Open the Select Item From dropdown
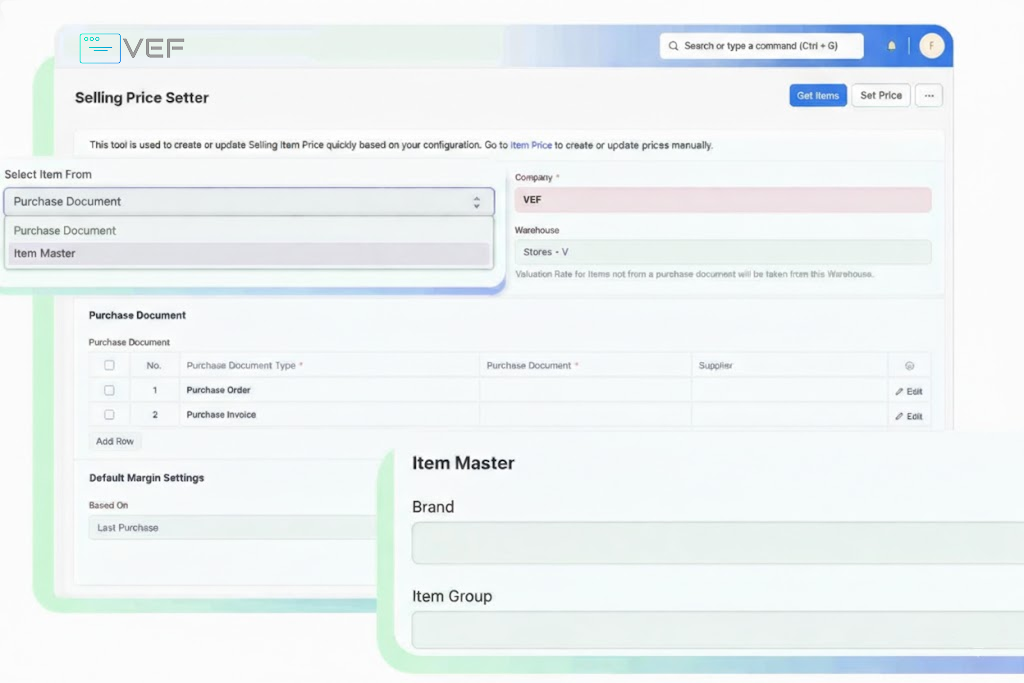Image resolution: width=1024 pixels, height=683 pixels. click(248, 202)
